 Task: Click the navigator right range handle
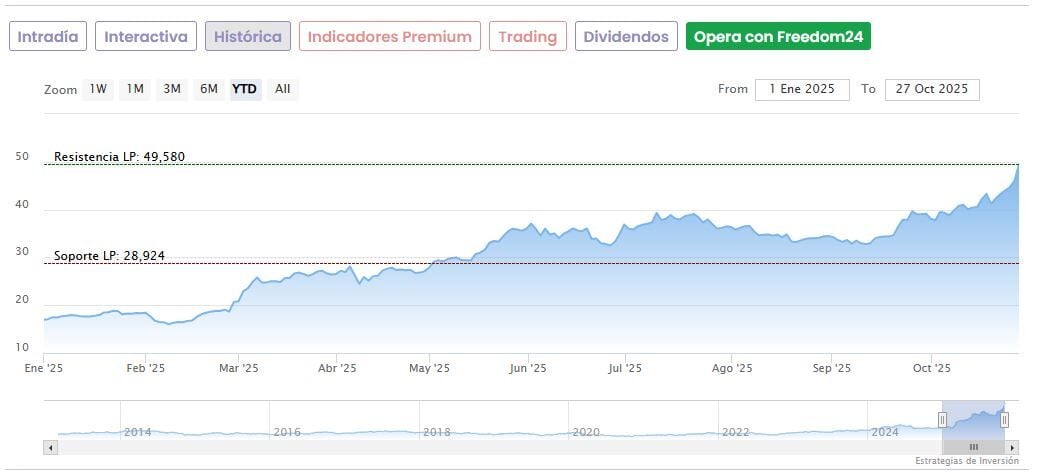1004,420
